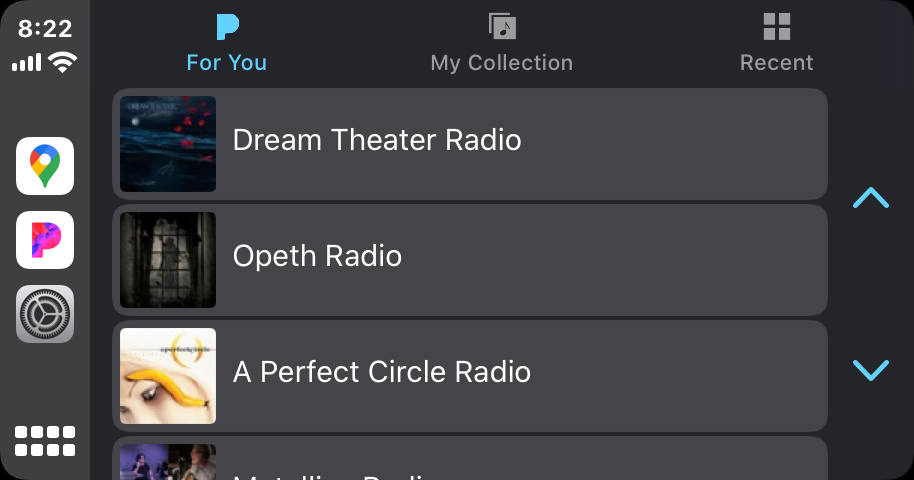Open the Settings gear app
This screenshot has height=480, width=914.
(x=45, y=314)
